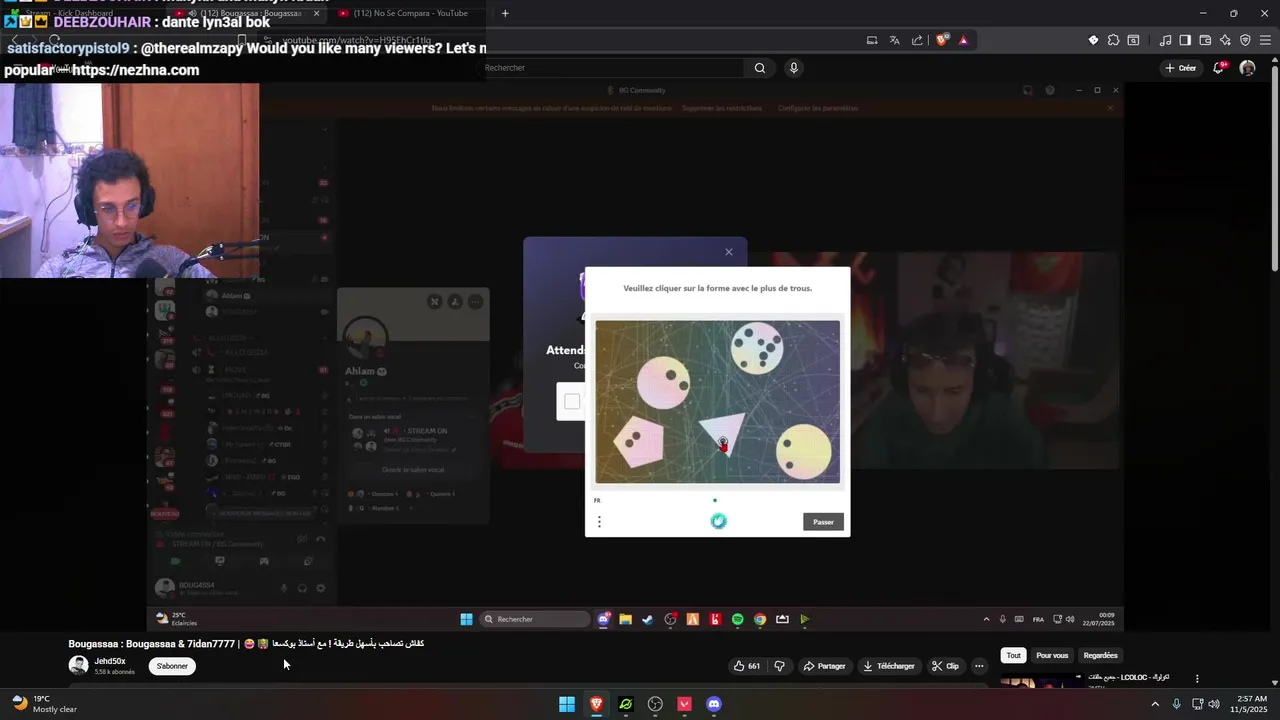Click the video title starting with Bougassaa
Image resolution: width=1280 pixels, height=720 pixels.
pos(246,643)
